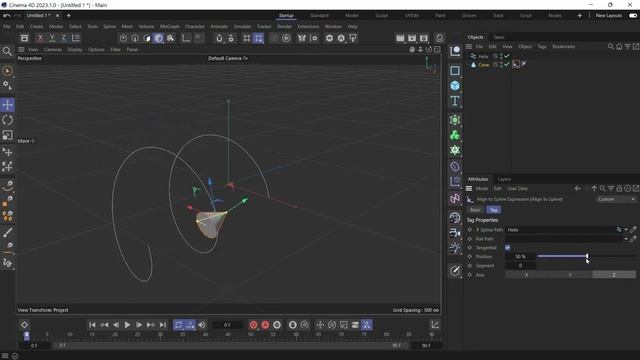The height and width of the screenshot is (360, 640).
Task: Click the Render View clapperboard icon
Action: 400,38
